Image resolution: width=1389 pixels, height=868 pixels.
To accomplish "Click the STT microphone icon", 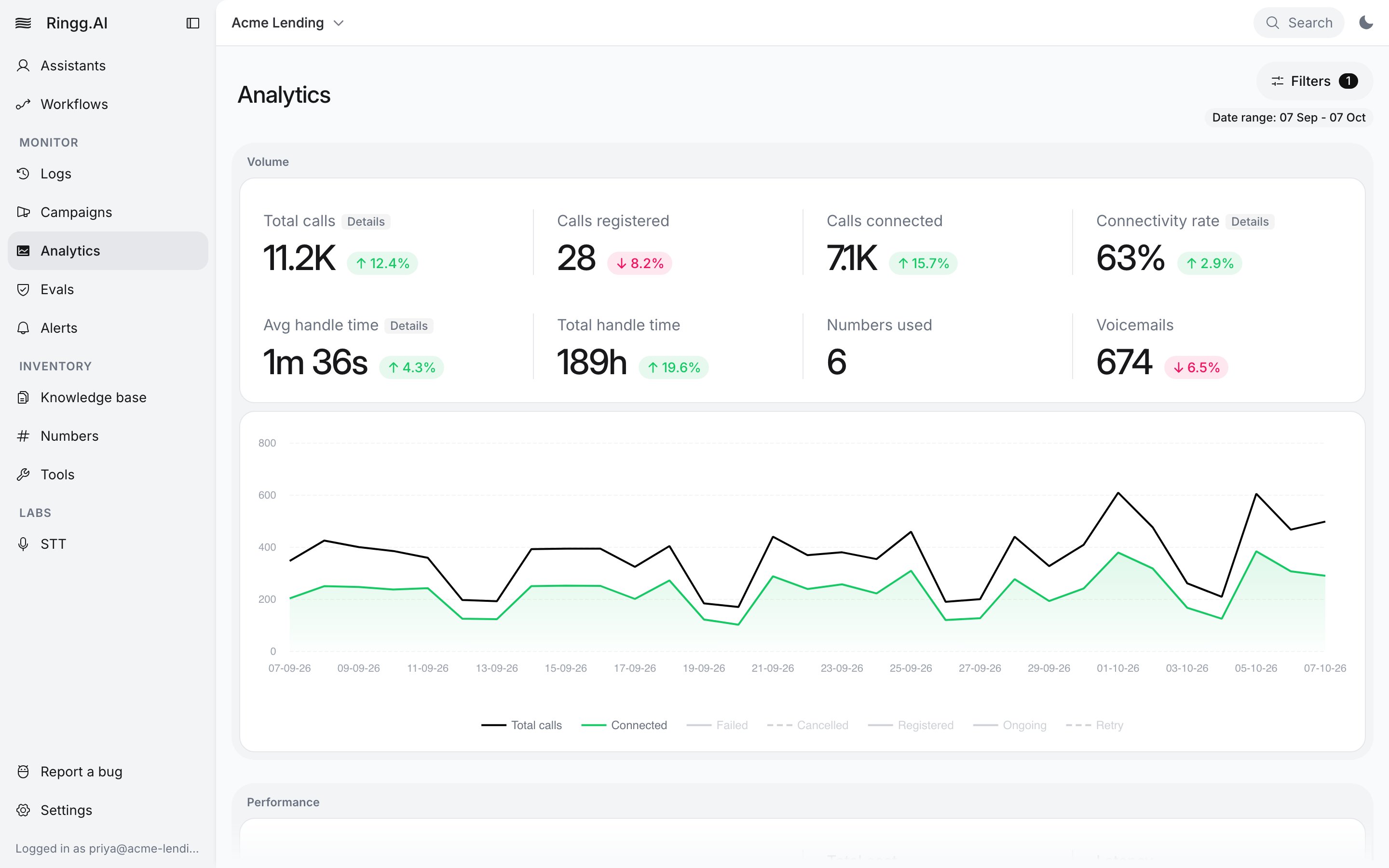I will [23, 543].
